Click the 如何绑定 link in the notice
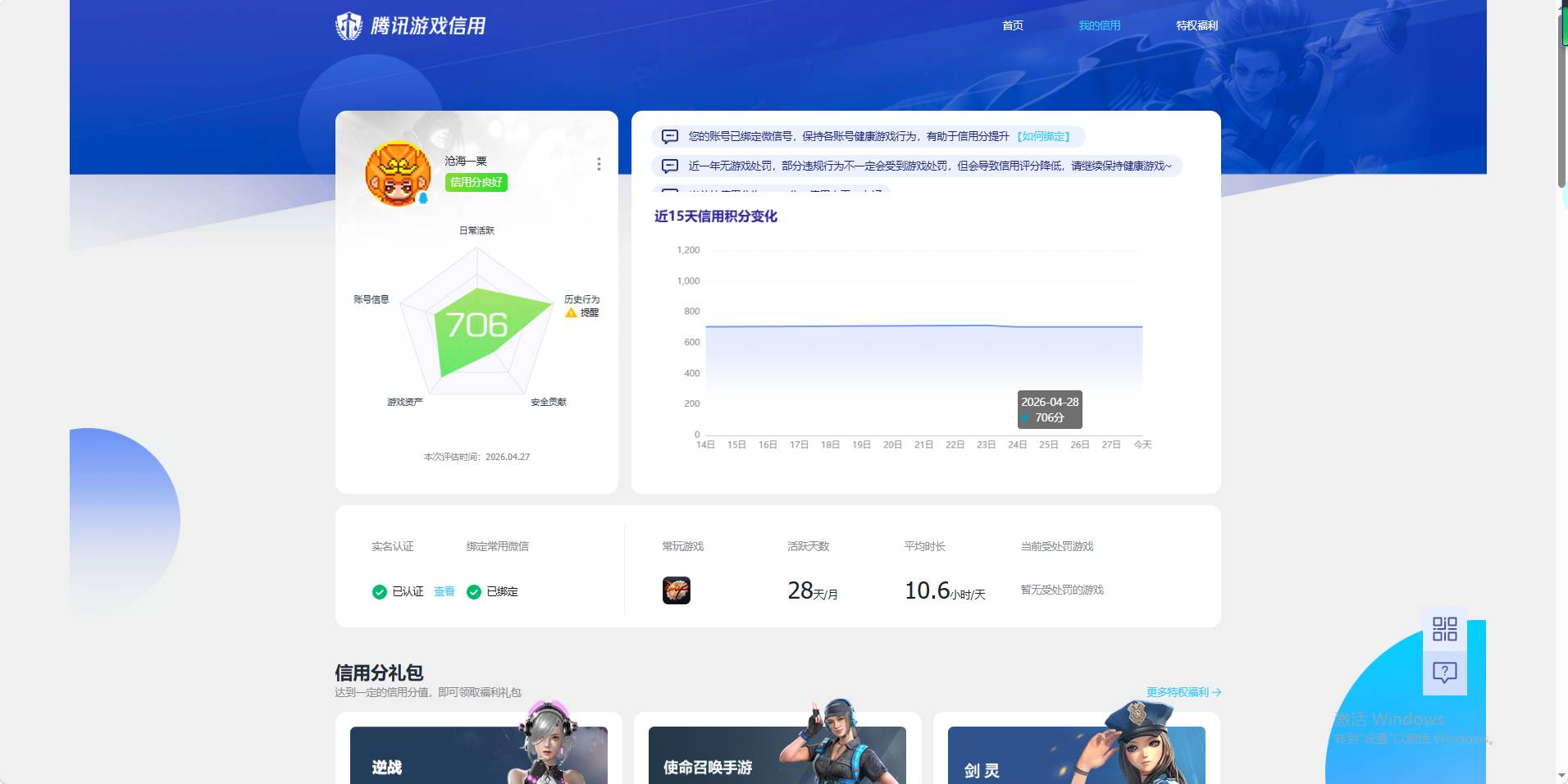The width and height of the screenshot is (1568, 784). [1044, 136]
